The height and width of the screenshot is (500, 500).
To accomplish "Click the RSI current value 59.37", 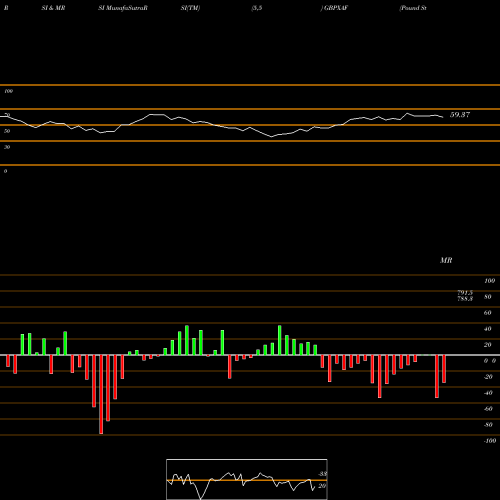I will 460,115.
